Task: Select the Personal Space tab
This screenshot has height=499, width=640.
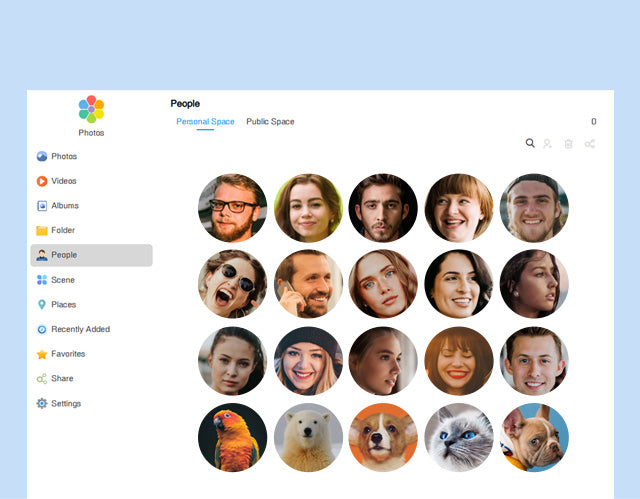Action: tap(205, 122)
